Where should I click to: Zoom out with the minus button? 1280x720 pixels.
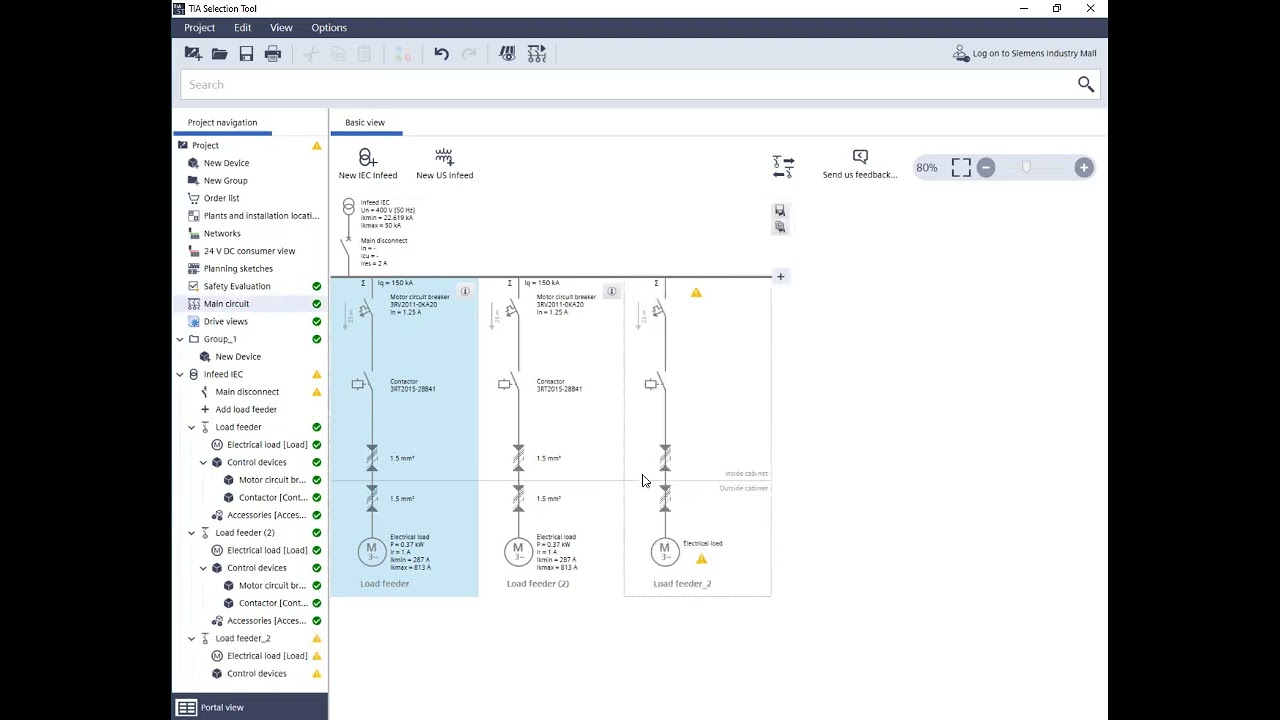click(x=986, y=168)
